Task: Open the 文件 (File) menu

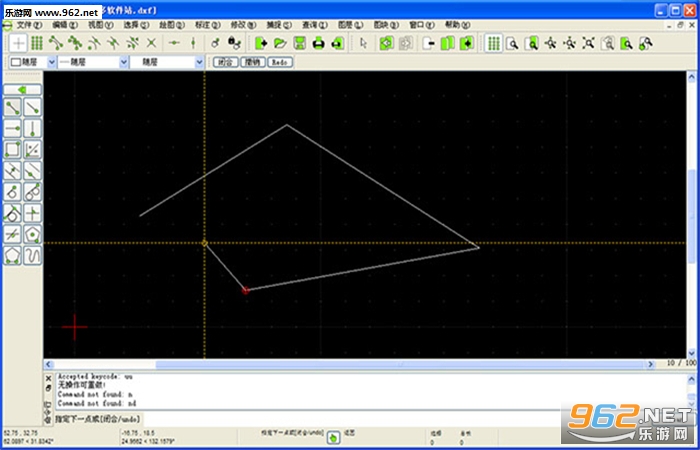Action: [x=29, y=25]
